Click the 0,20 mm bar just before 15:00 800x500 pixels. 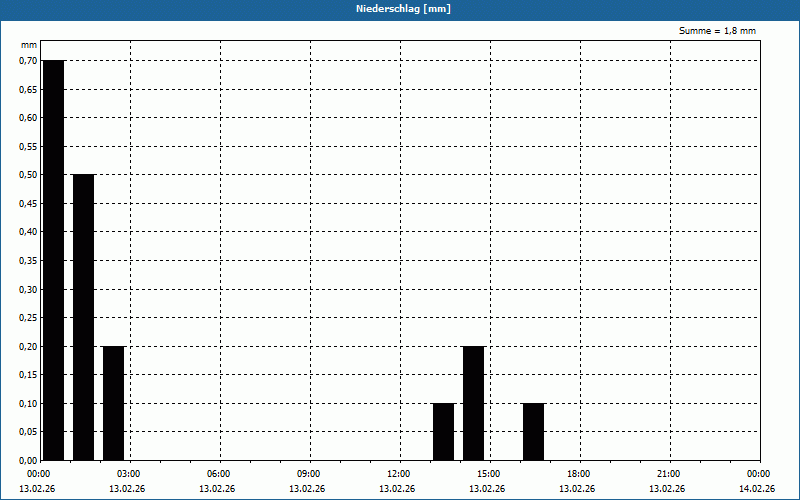click(x=473, y=403)
